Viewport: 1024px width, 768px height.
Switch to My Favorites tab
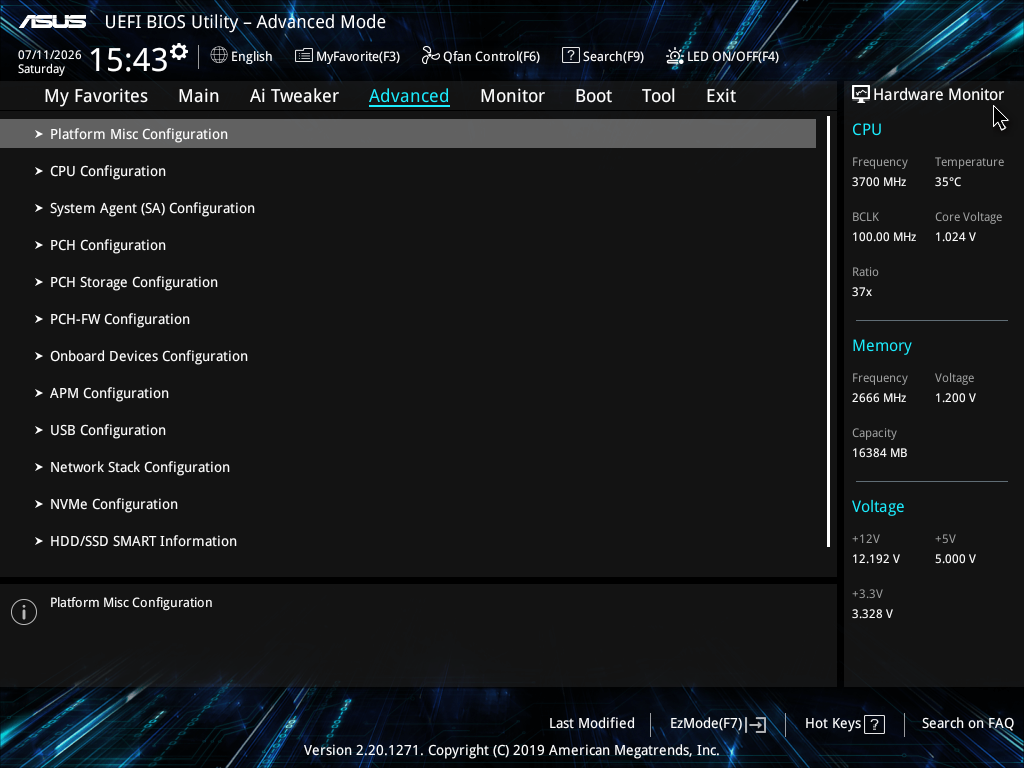96,96
